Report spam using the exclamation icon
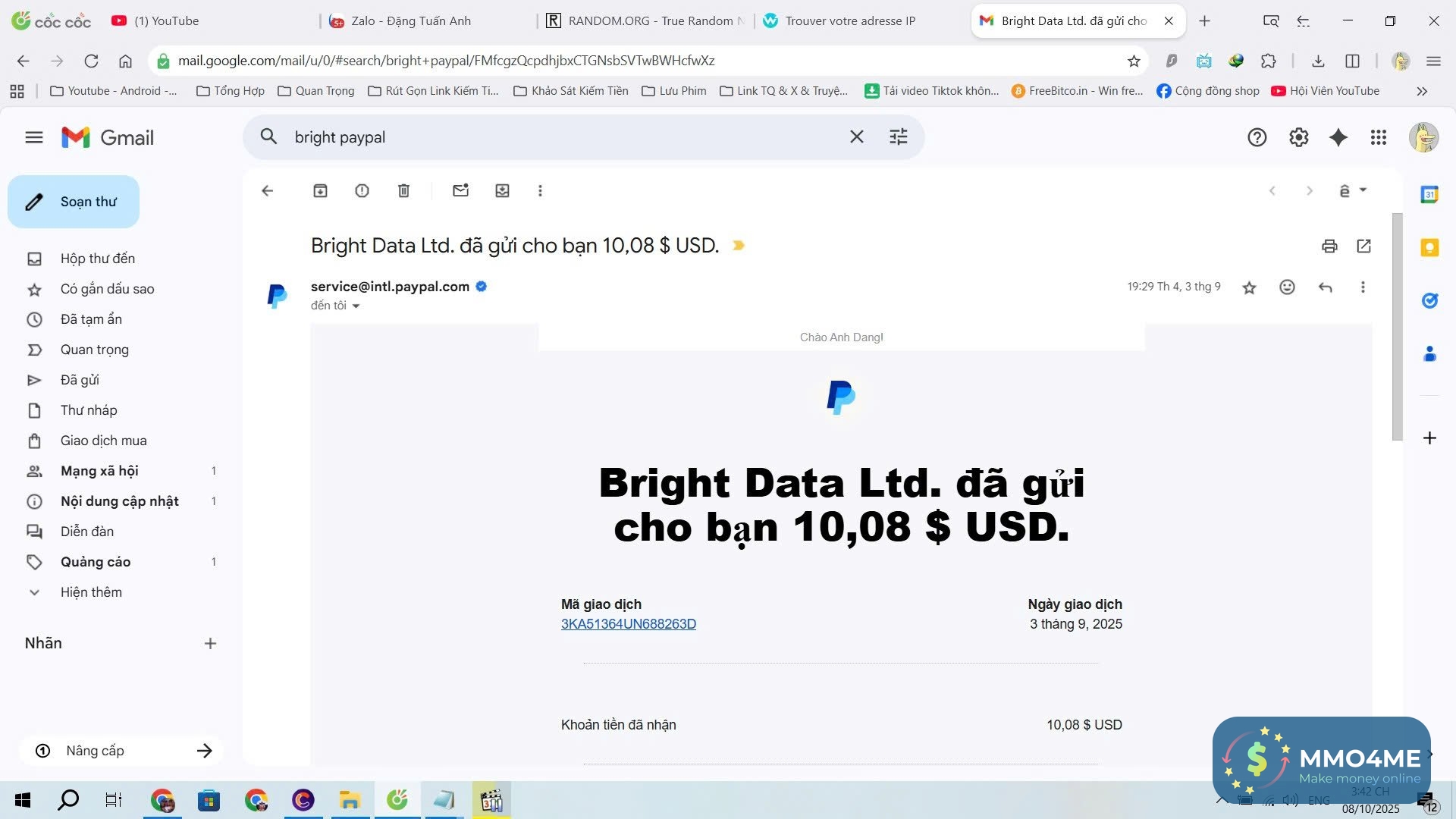The height and width of the screenshot is (819, 1456). (362, 191)
